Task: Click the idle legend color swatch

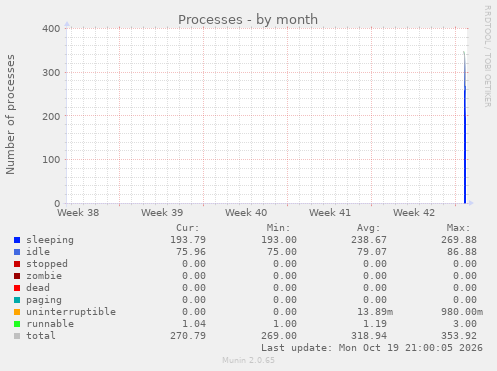Action: (x=17, y=252)
